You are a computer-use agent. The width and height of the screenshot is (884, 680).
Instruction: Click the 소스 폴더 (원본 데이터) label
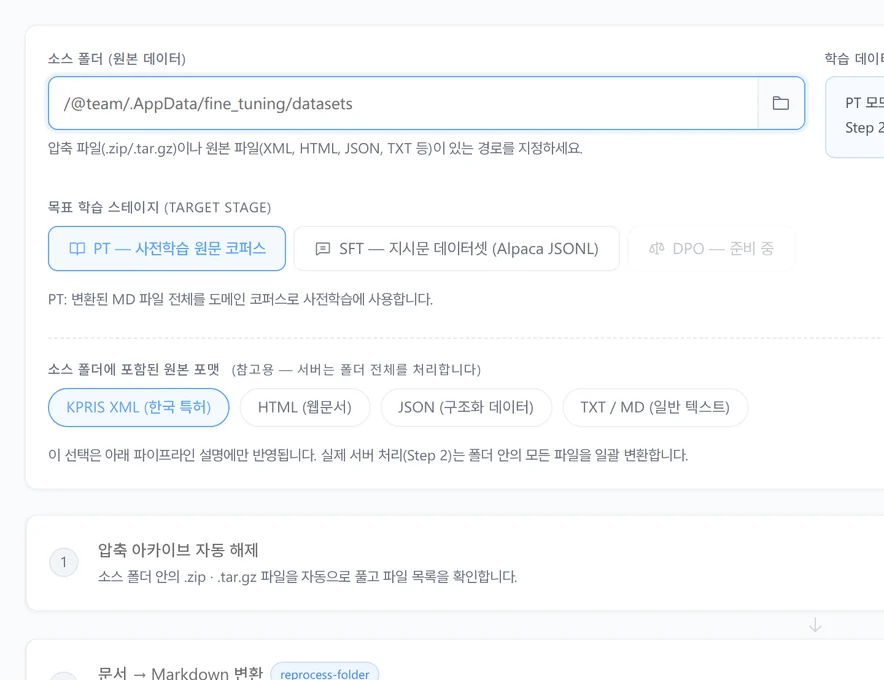coord(117,59)
